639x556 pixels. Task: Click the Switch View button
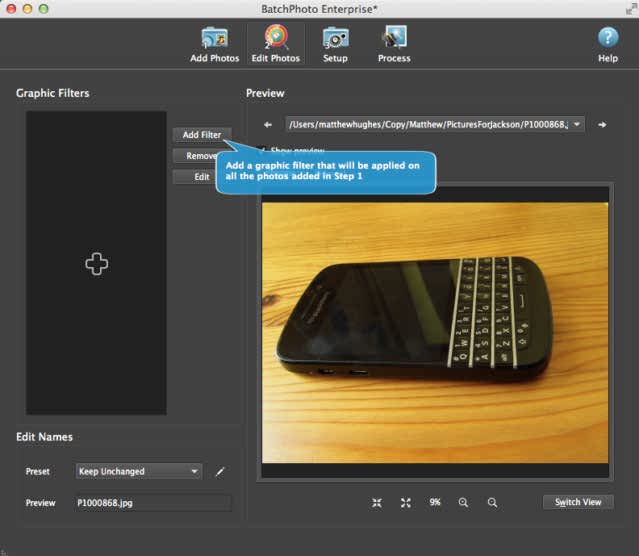point(578,502)
